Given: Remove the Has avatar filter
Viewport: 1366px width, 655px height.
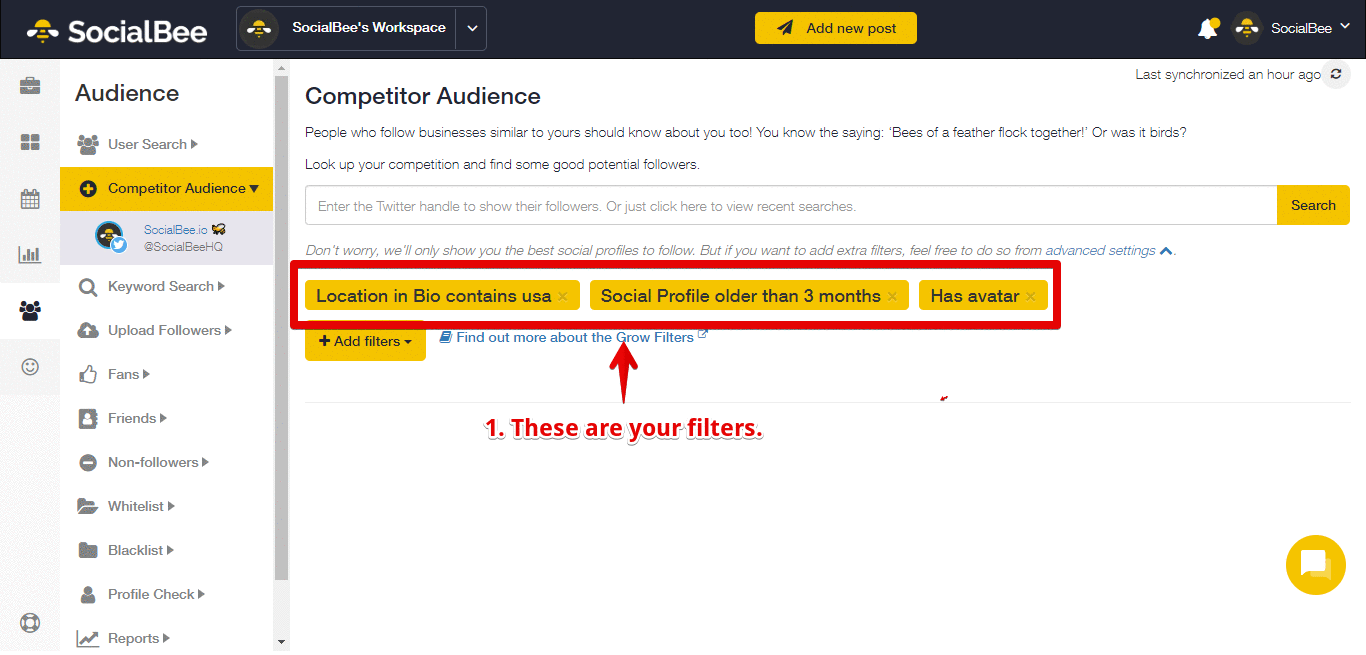Looking at the screenshot, I should click(x=1031, y=296).
